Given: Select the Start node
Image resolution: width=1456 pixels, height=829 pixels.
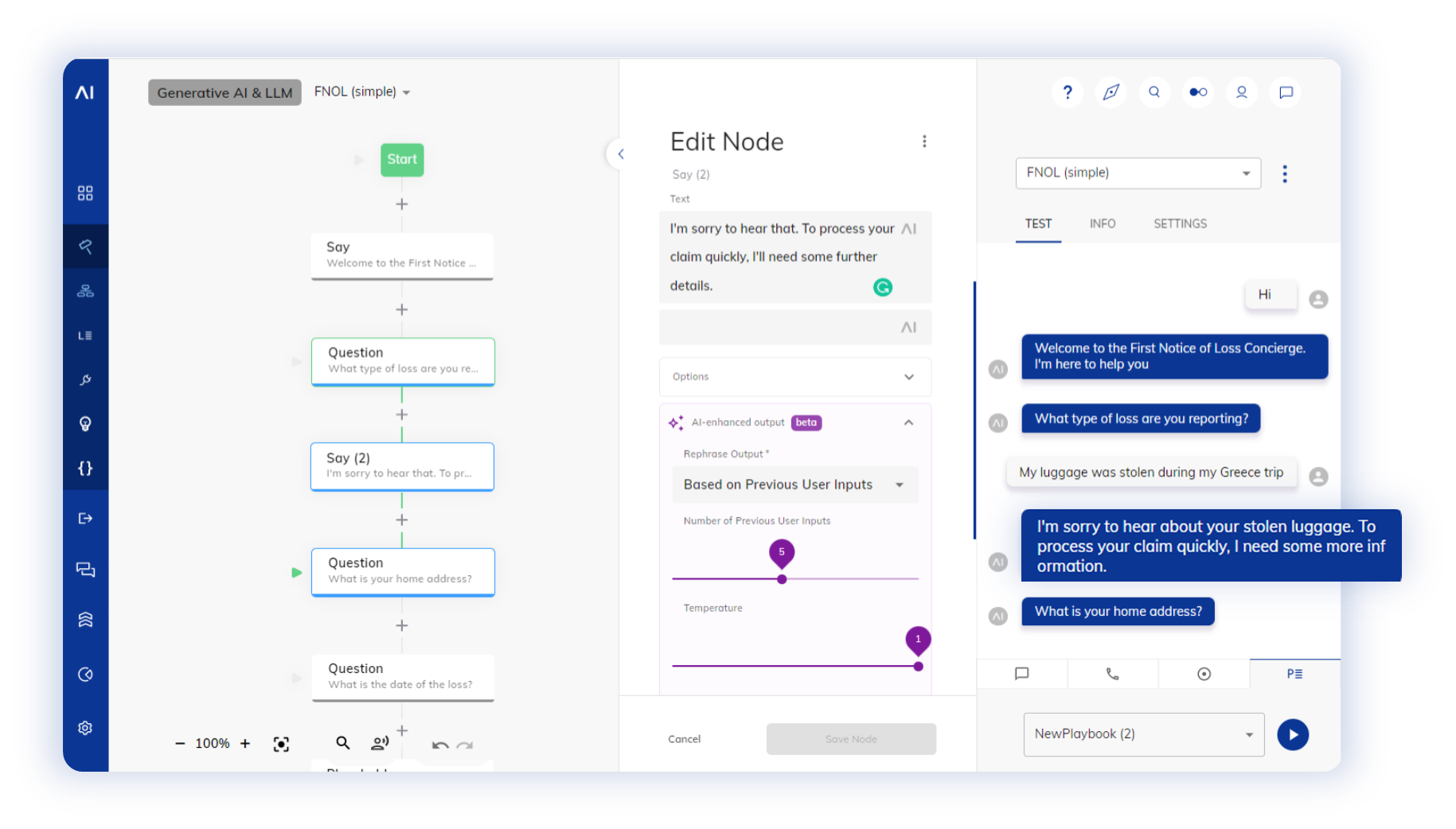Looking at the screenshot, I should [402, 160].
